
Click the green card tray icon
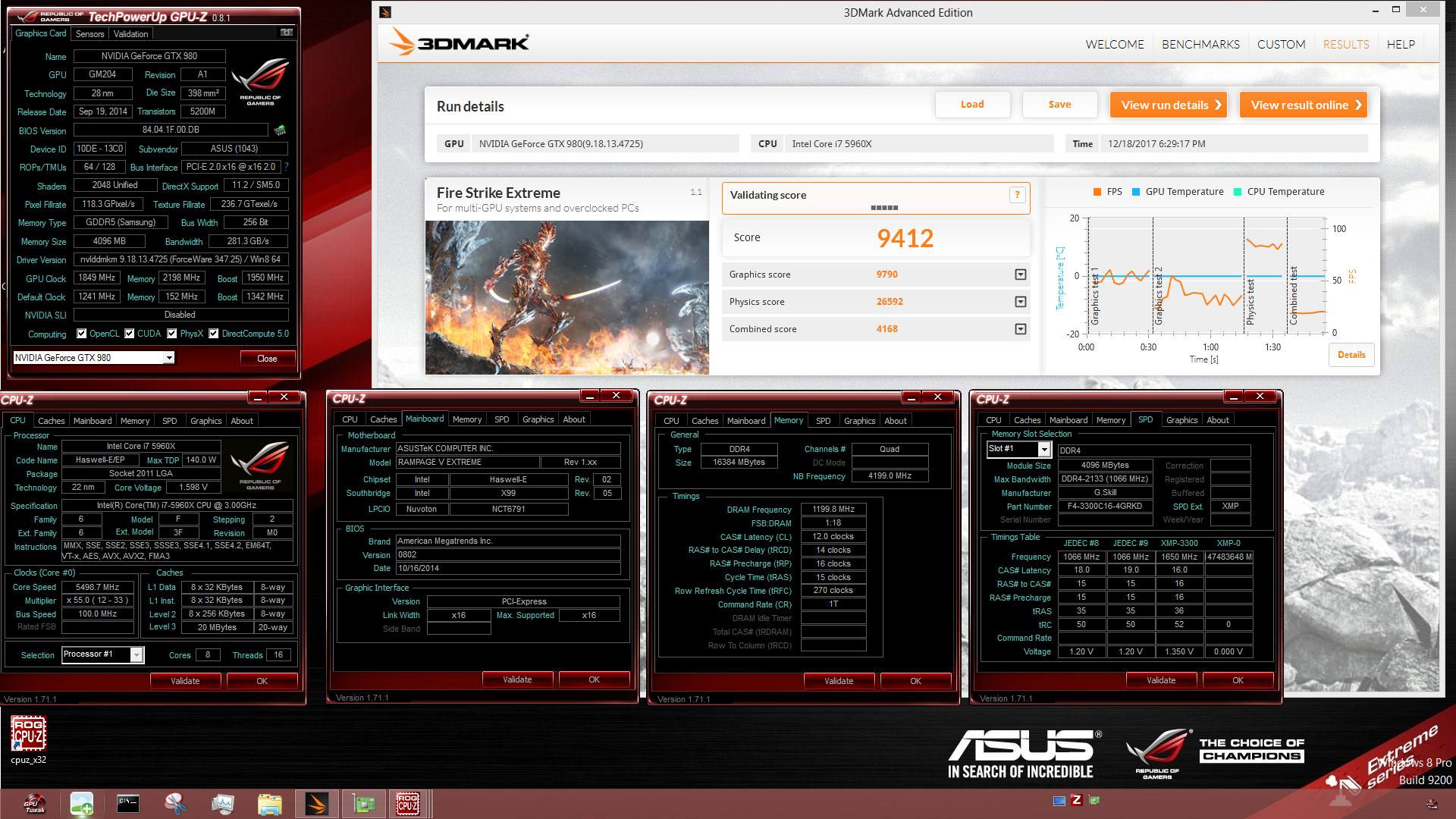click(1094, 800)
